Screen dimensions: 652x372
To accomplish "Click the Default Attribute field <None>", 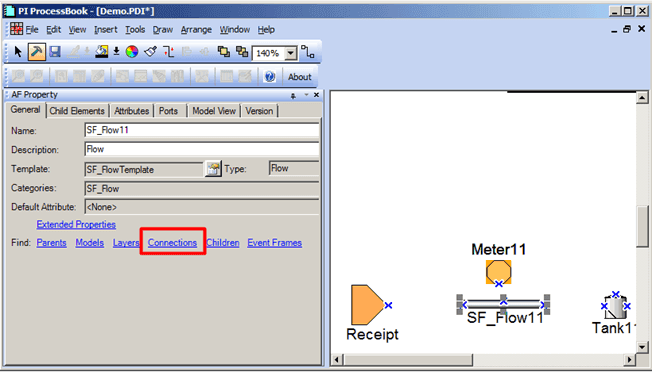I will (202, 207).
